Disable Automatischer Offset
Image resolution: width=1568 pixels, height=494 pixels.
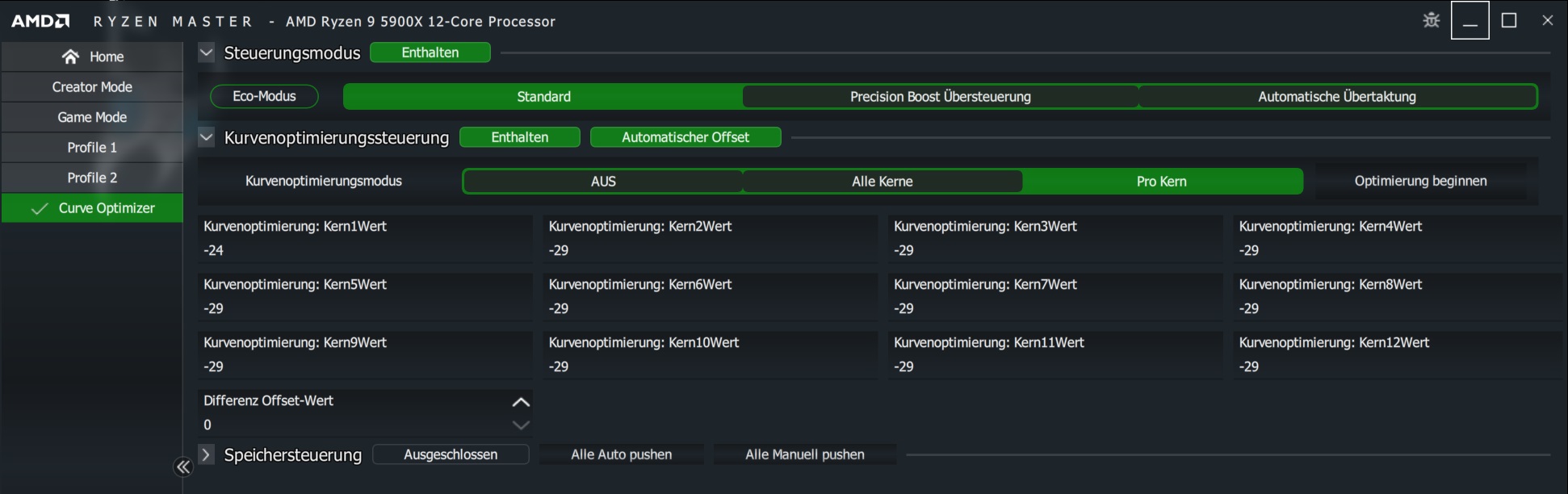pyautogui.click(x=685, y=136)
